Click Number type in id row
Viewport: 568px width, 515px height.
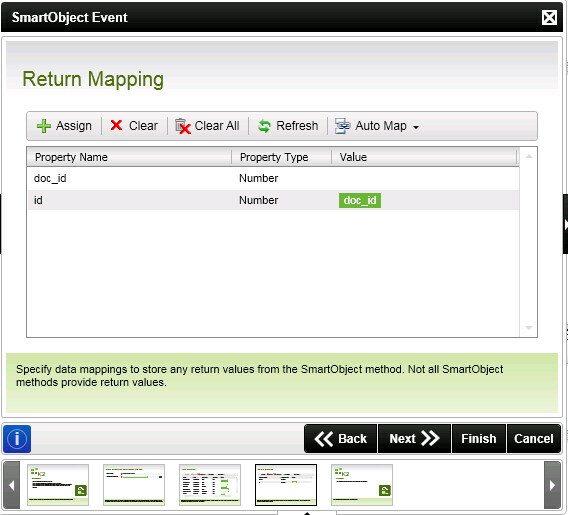259,200
